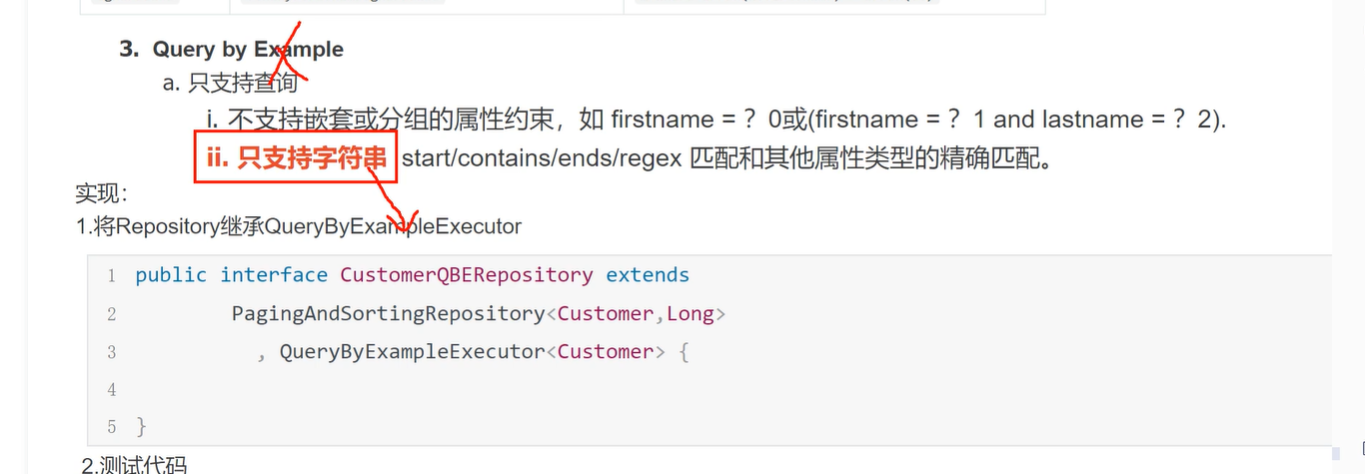This screenshot has width=1365, height=474.
Task: Click the closing brace on code line 5
Action: pyautogui.click(x=141, y=427)
